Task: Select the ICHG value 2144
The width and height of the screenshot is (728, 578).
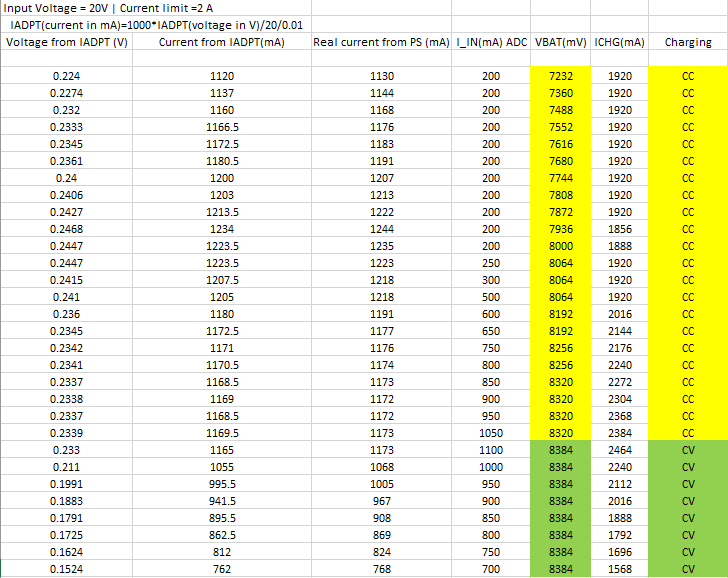Action: click(x=620, y=331)
